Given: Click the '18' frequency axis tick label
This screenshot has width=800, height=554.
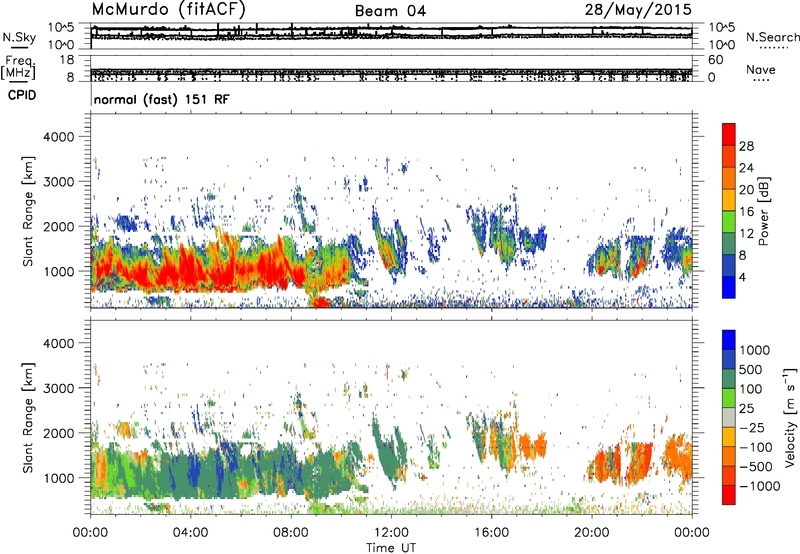Looking at the screenshot, I should pos(66,60).
